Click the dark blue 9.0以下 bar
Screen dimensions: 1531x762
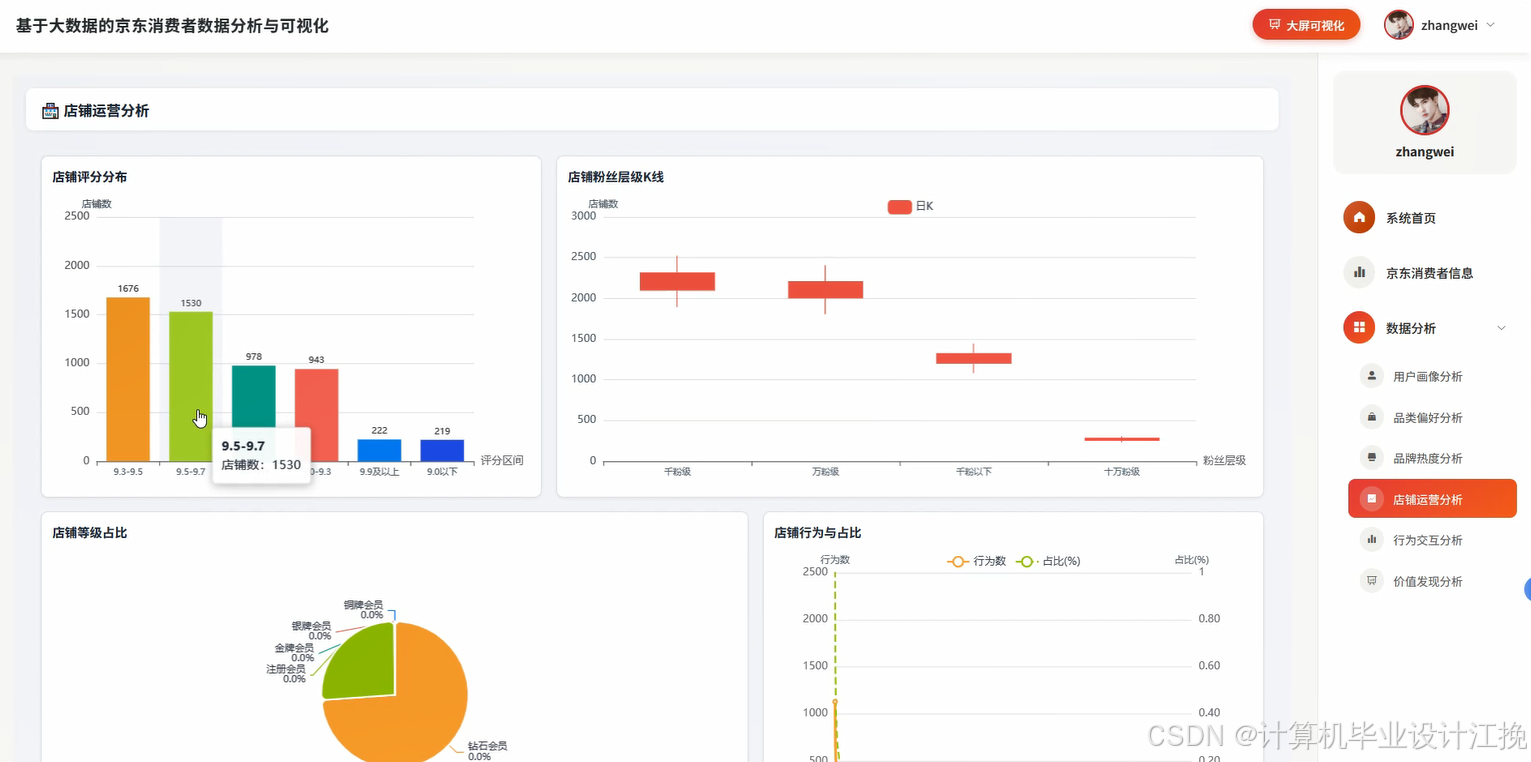coord(442,450)
